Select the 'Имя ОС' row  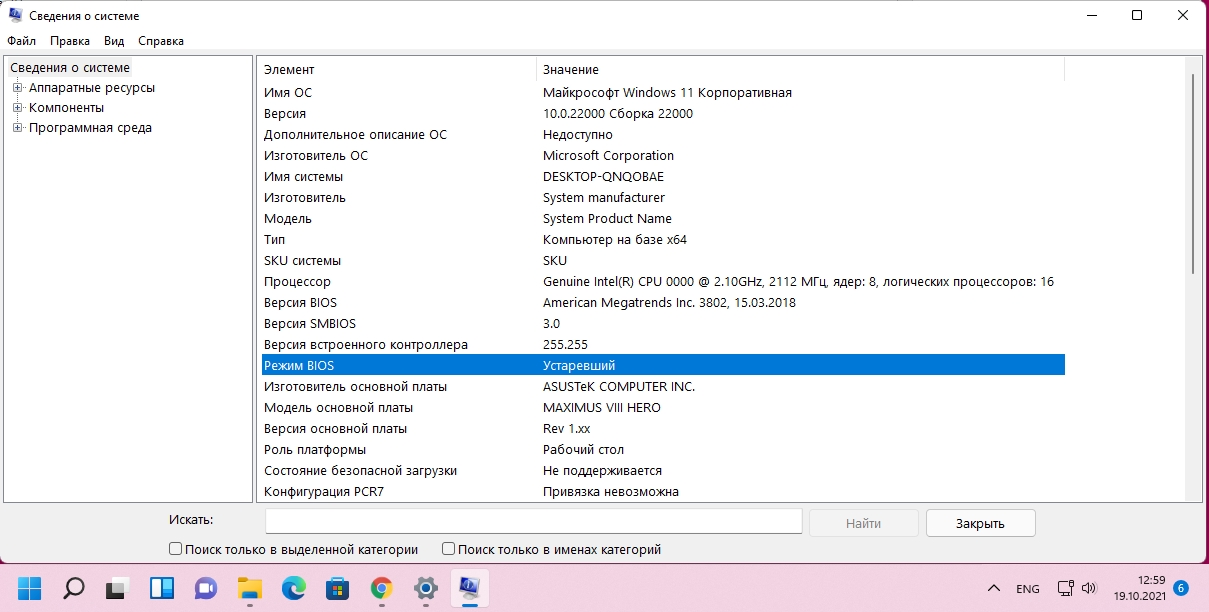click(663, 93)
